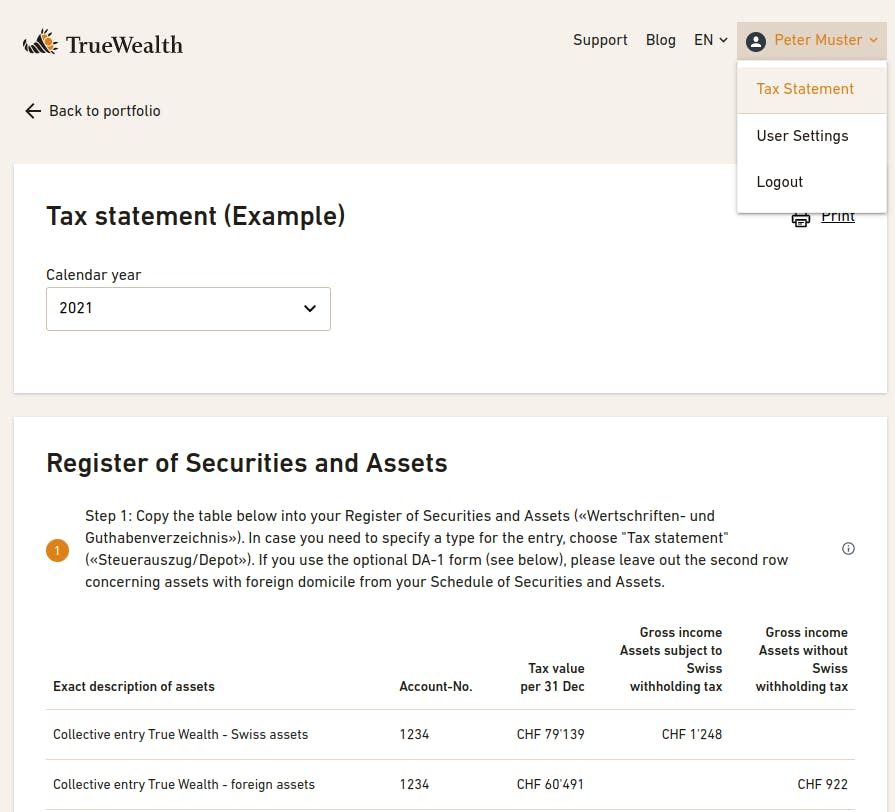Screen dimensions: 895x812
Task: Expand the EN language selector
Action: [711, 40]
